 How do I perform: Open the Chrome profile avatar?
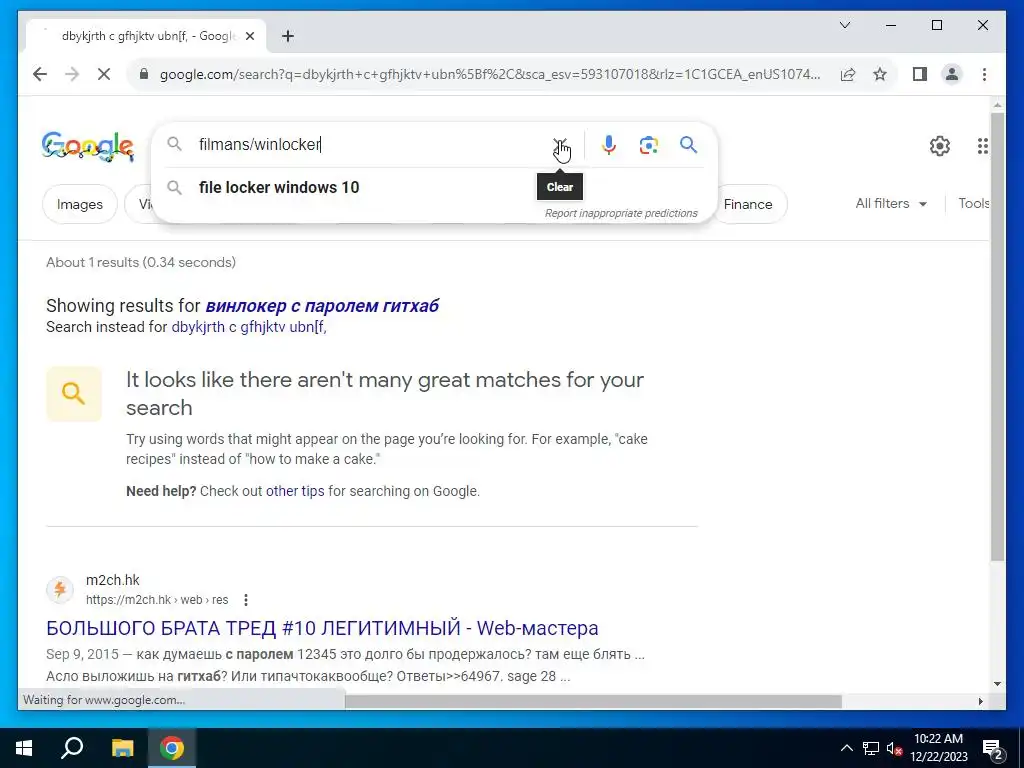point(952,74)
